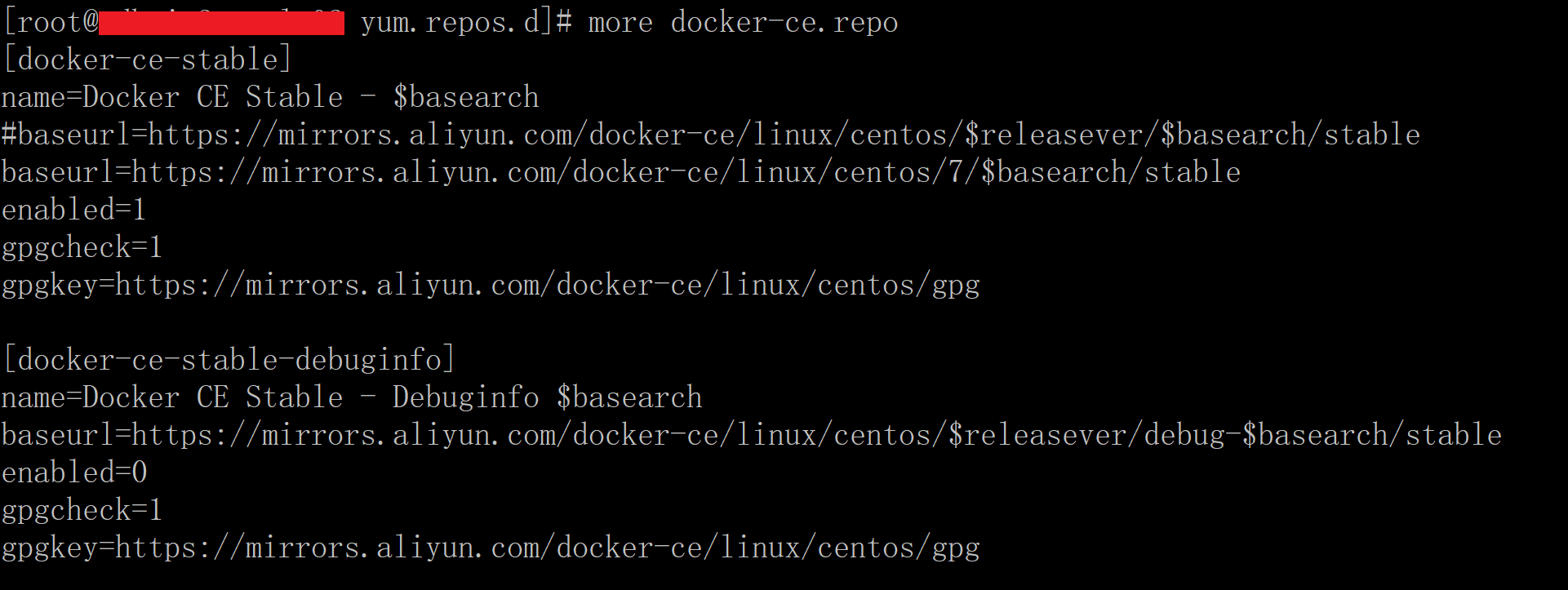
Task: Click the 'name=Docker CE Stable - $basearch' line
Action: tap(270, 97)
